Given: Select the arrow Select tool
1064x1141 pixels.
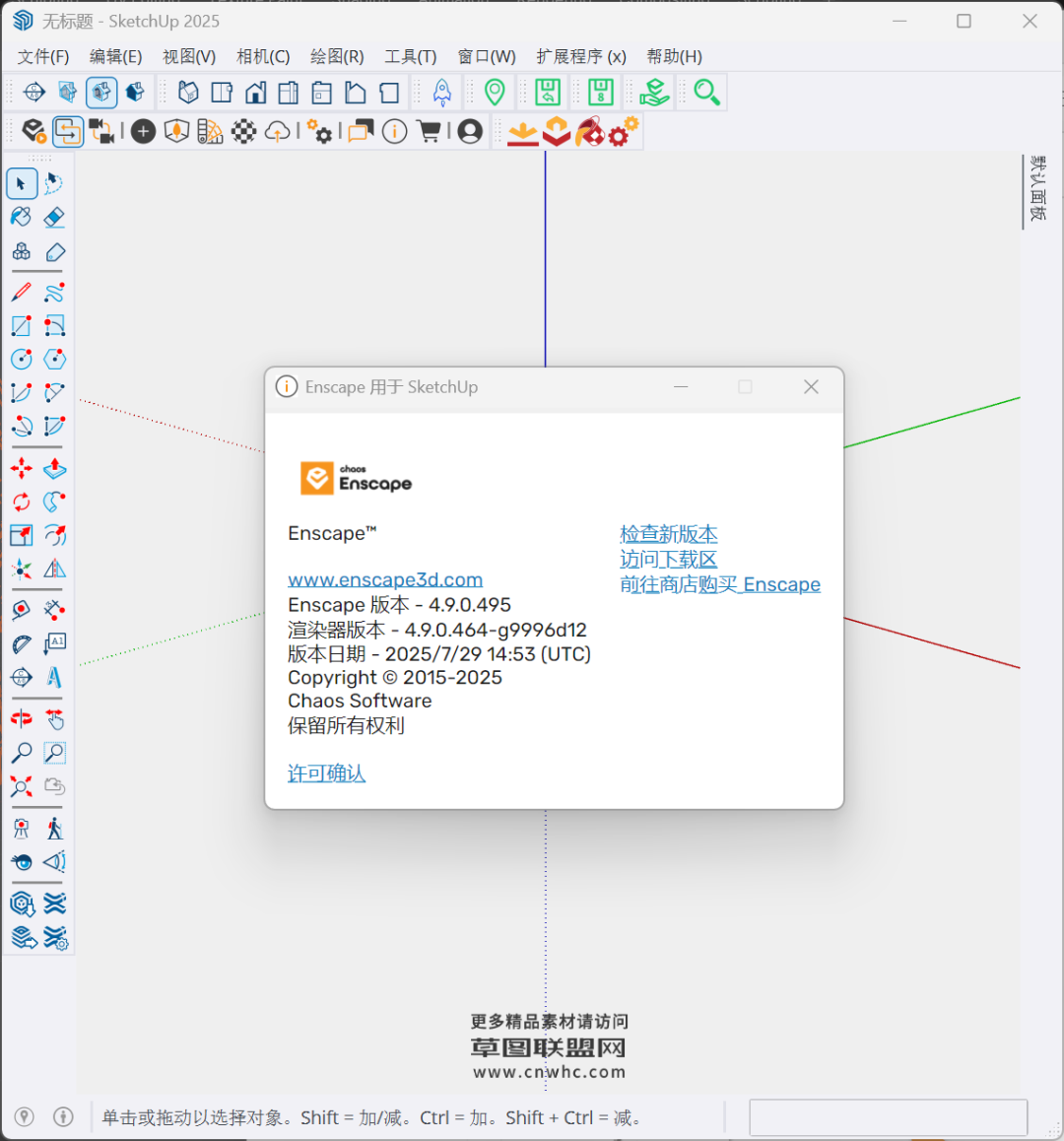Looking at the screenshot, I should (x=21, y=183).
